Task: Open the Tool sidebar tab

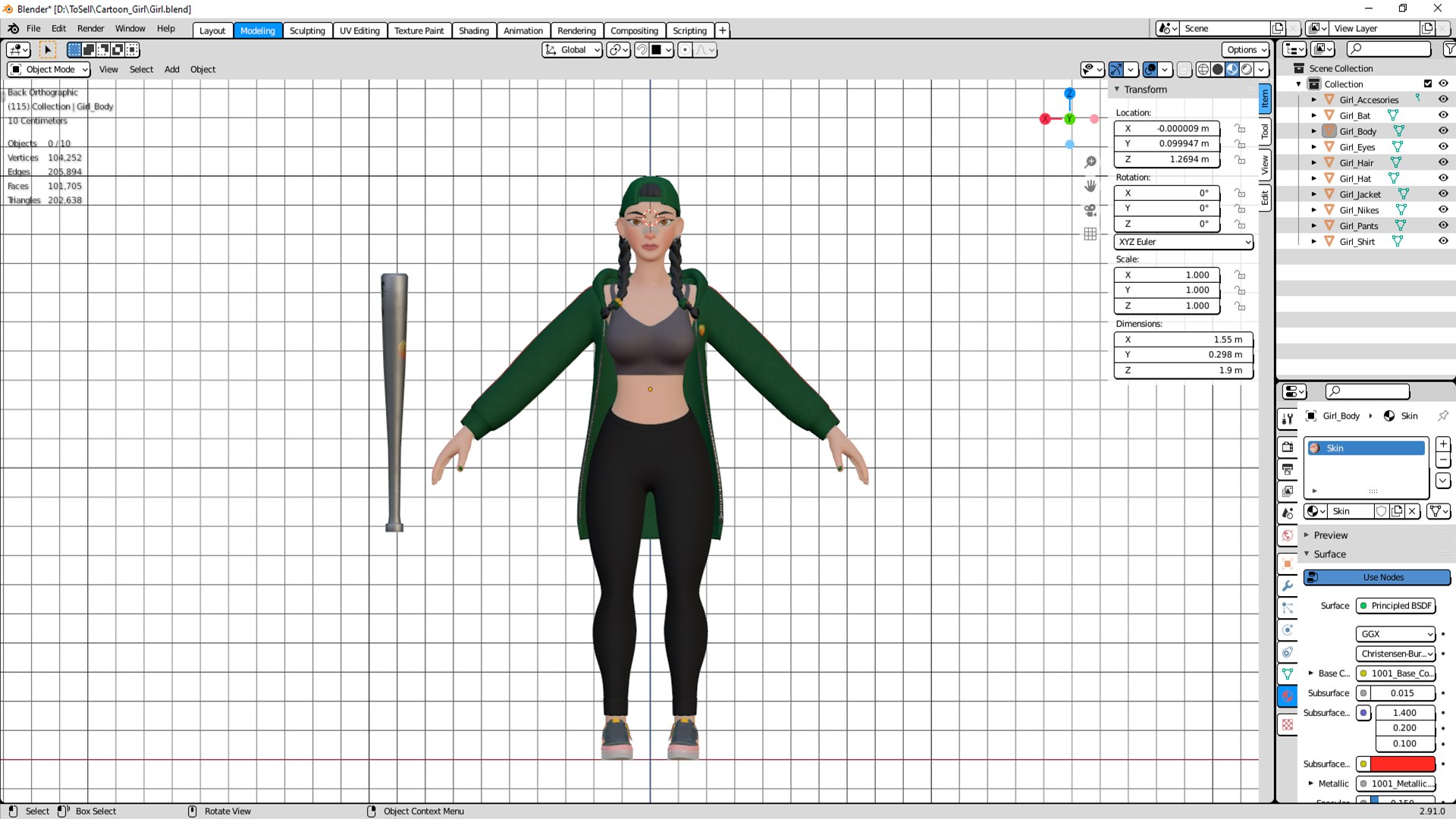Action: click(1265, 131)
